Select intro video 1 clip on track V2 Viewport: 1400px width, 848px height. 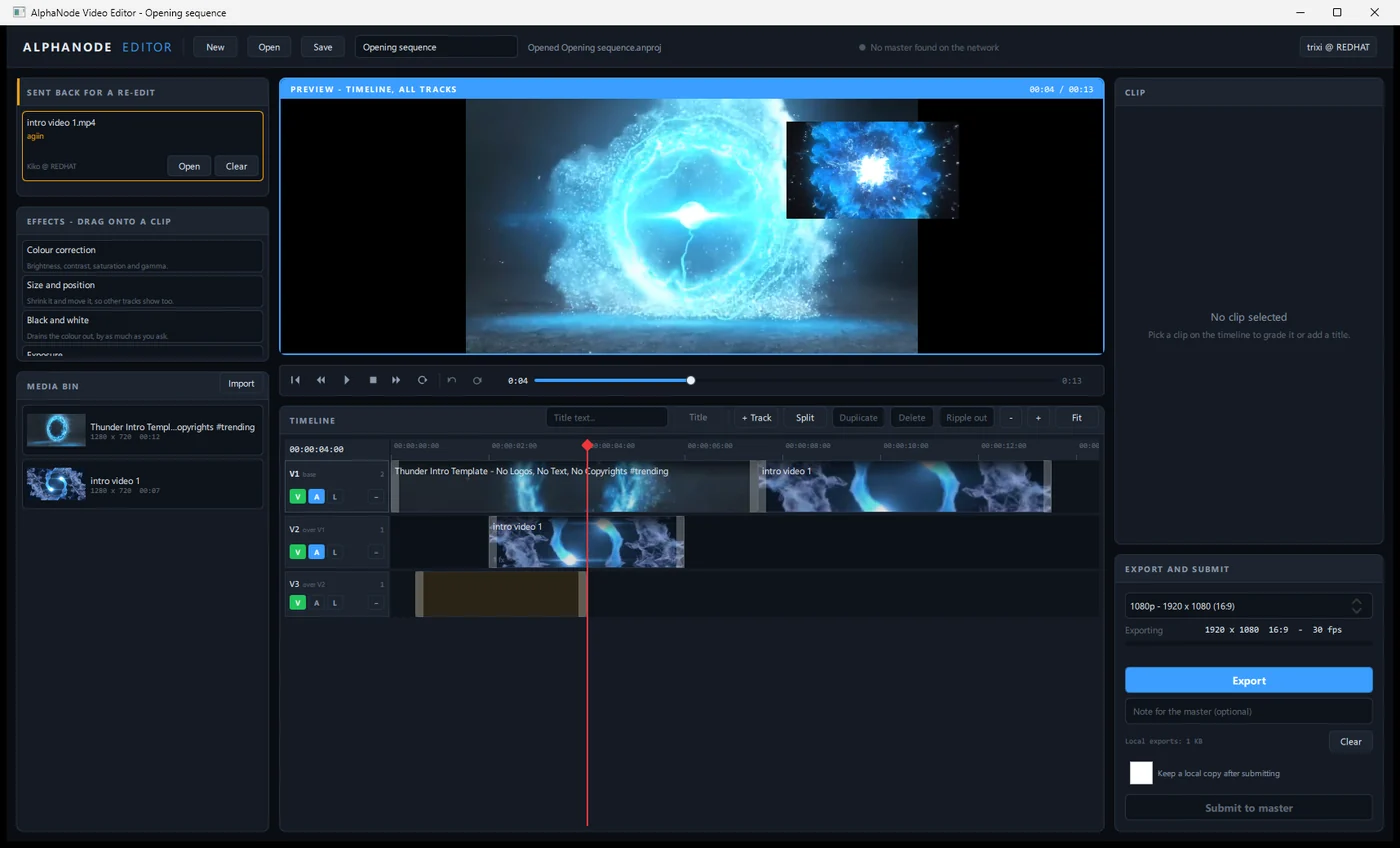point(586,542)
